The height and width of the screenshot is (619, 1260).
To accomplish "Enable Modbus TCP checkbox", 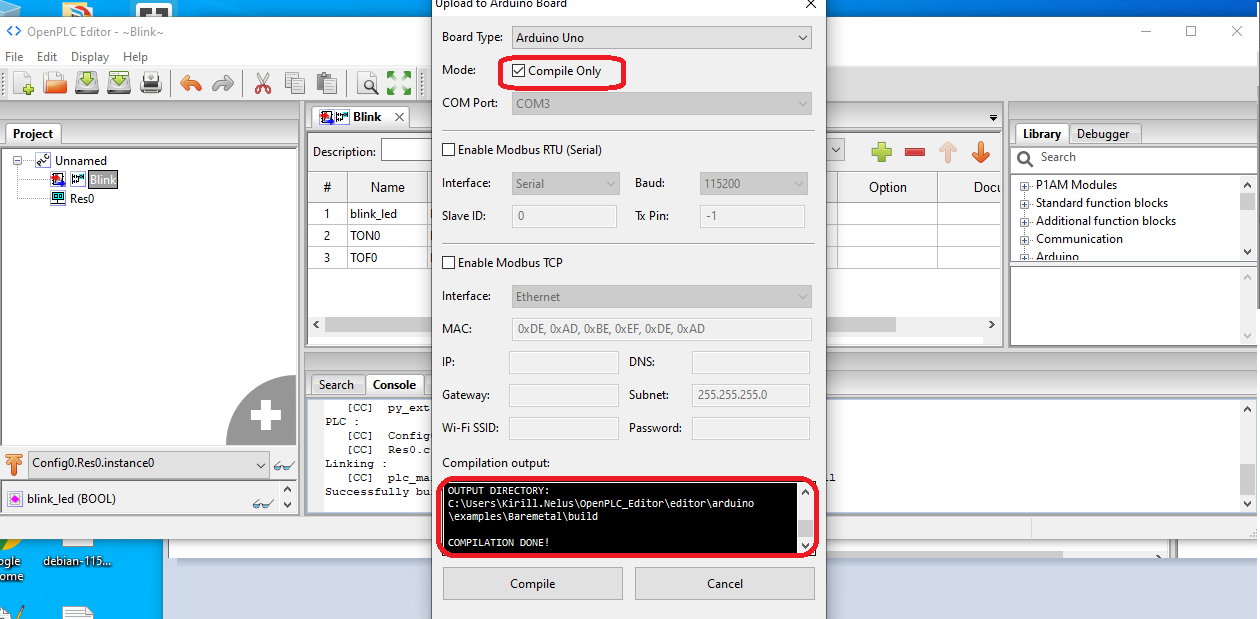I will (449, 263).
